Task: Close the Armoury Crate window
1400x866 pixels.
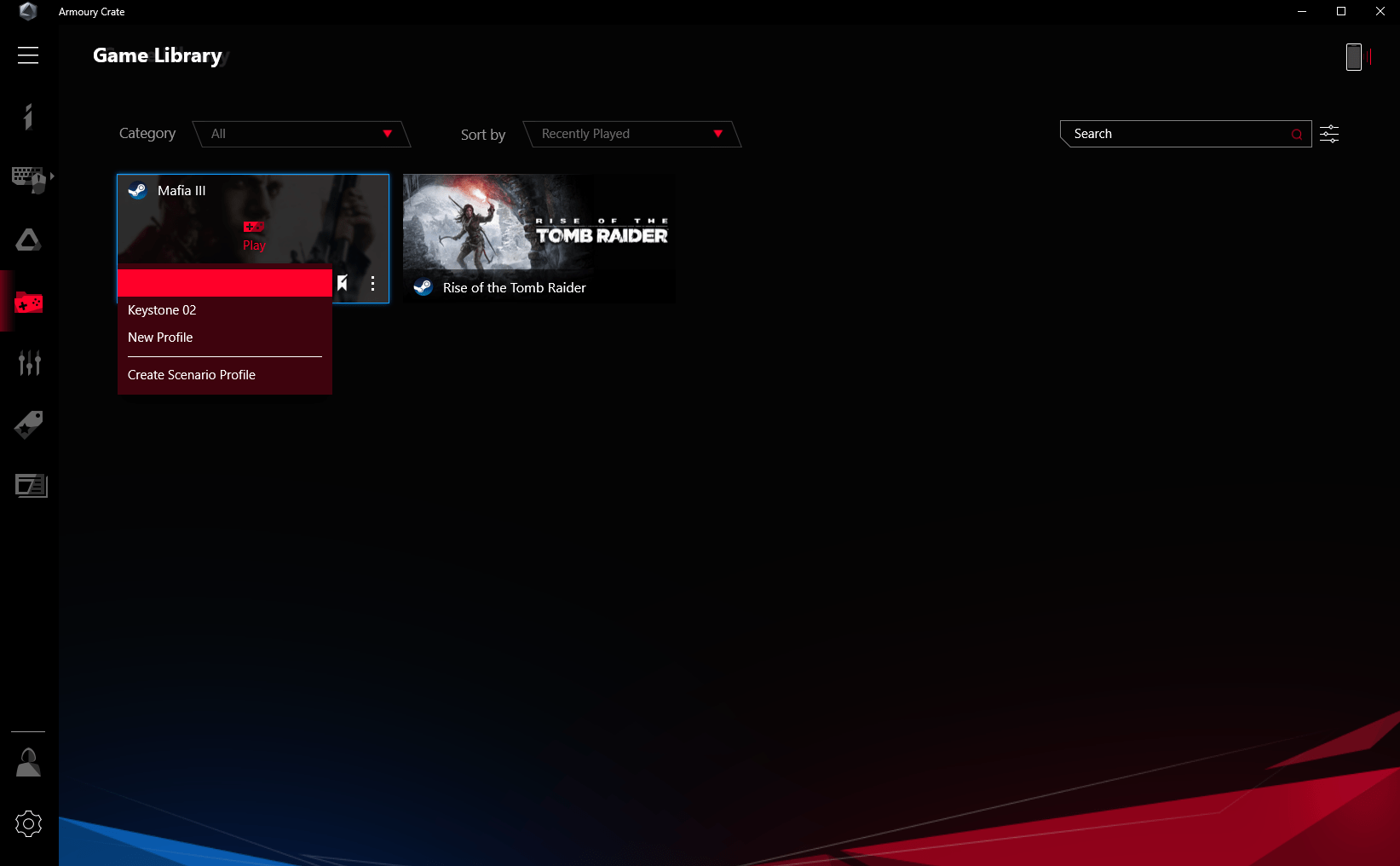Action: (x=1380, y=12)
